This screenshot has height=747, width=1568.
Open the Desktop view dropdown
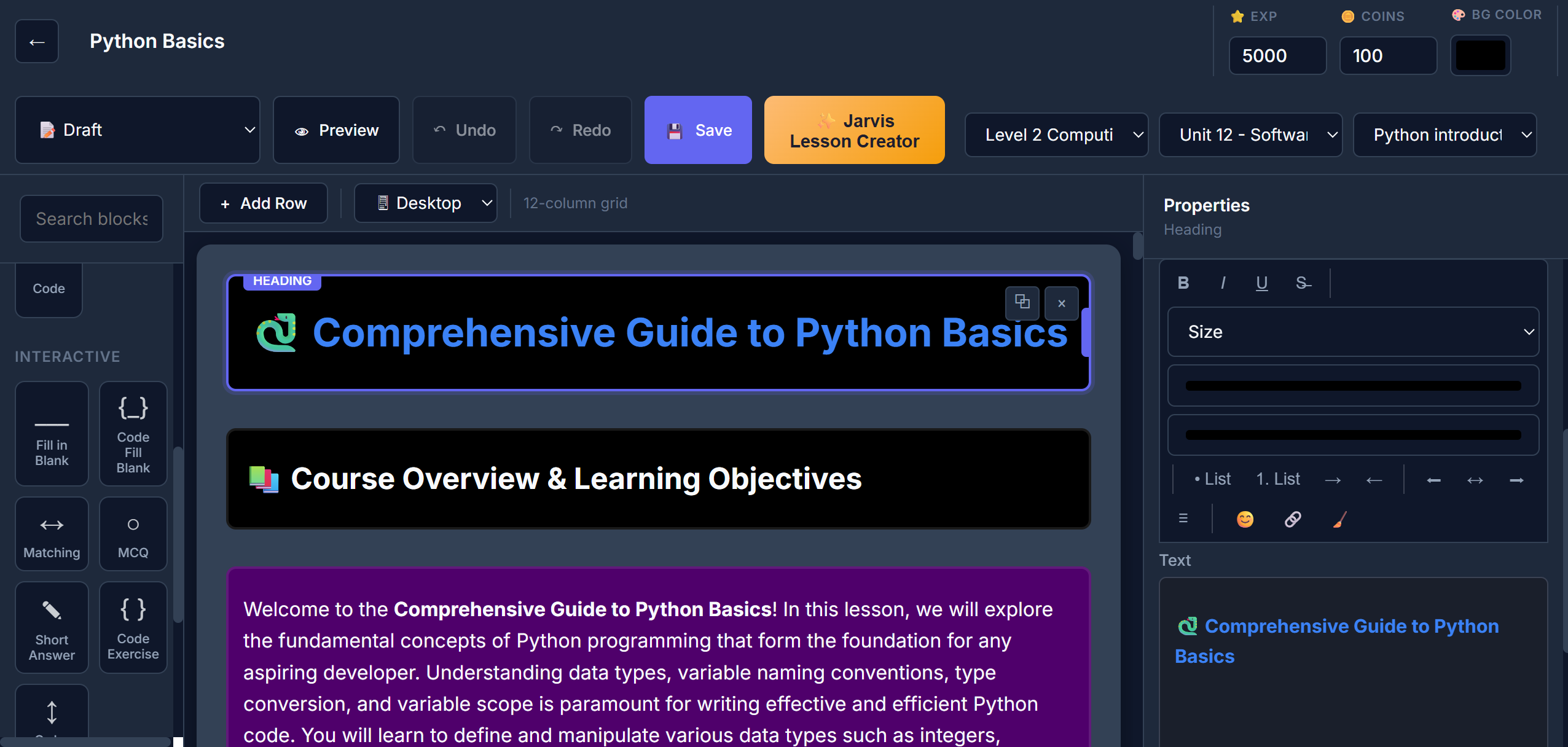point(425,203)
